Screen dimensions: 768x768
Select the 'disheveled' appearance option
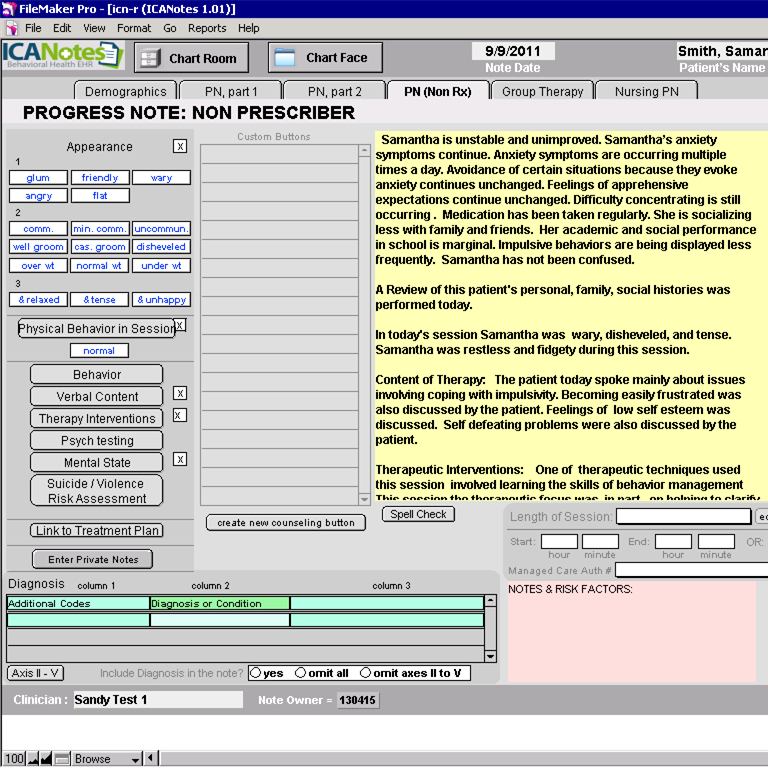[x=161, y=247]
